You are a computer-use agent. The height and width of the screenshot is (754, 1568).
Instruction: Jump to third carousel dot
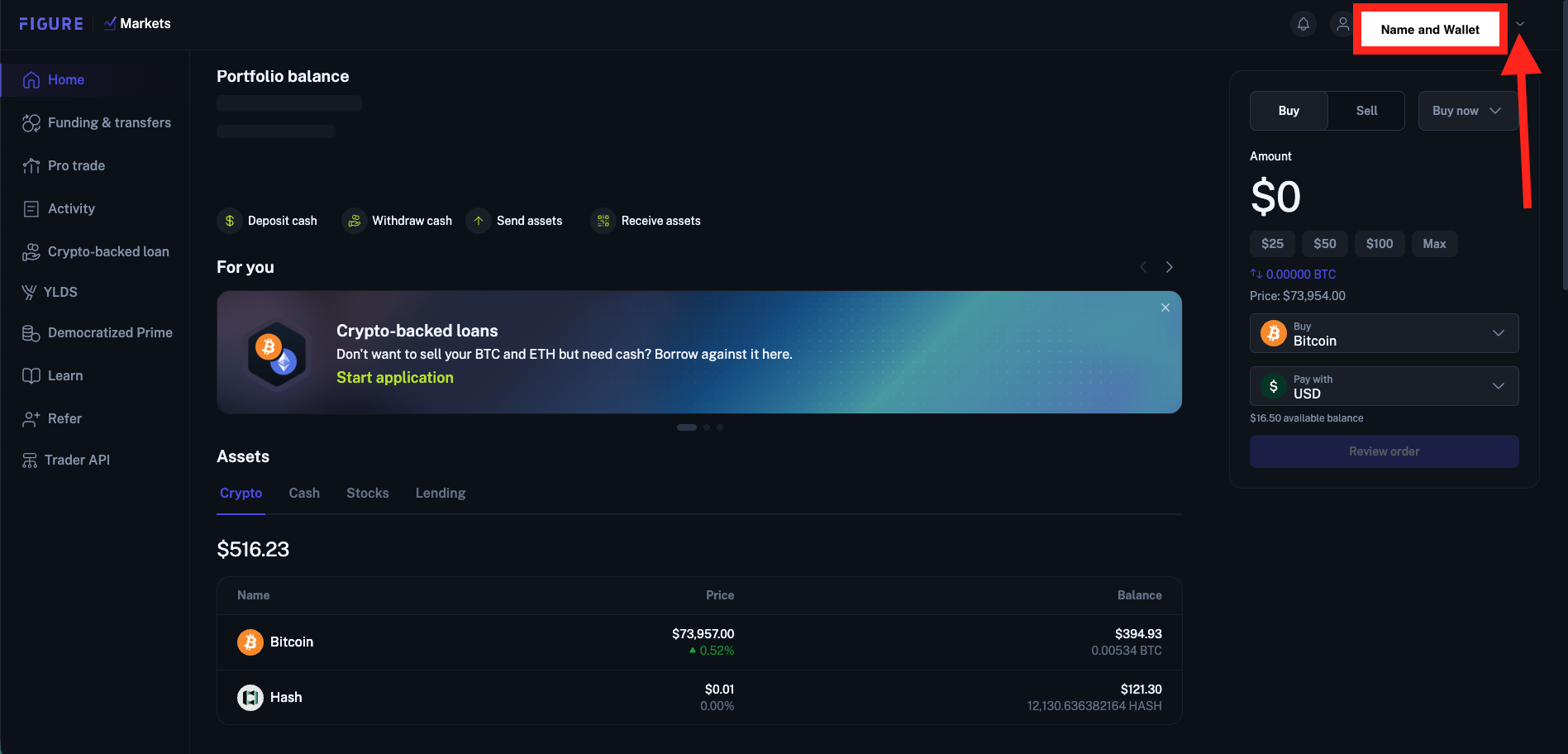coord(720,427)
